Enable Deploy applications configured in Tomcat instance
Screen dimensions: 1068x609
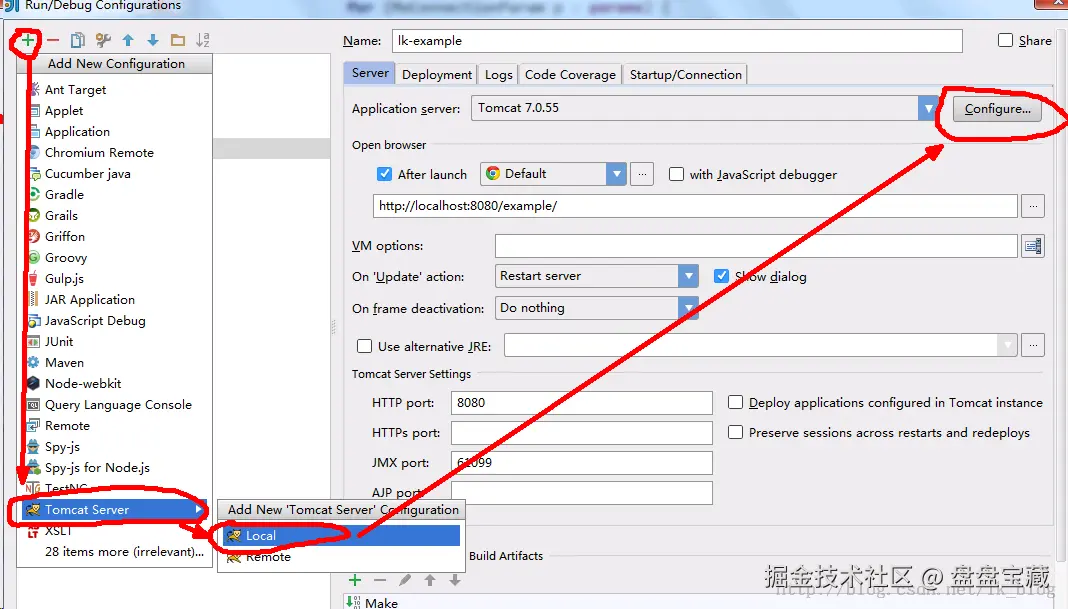[x=736, y=402]
